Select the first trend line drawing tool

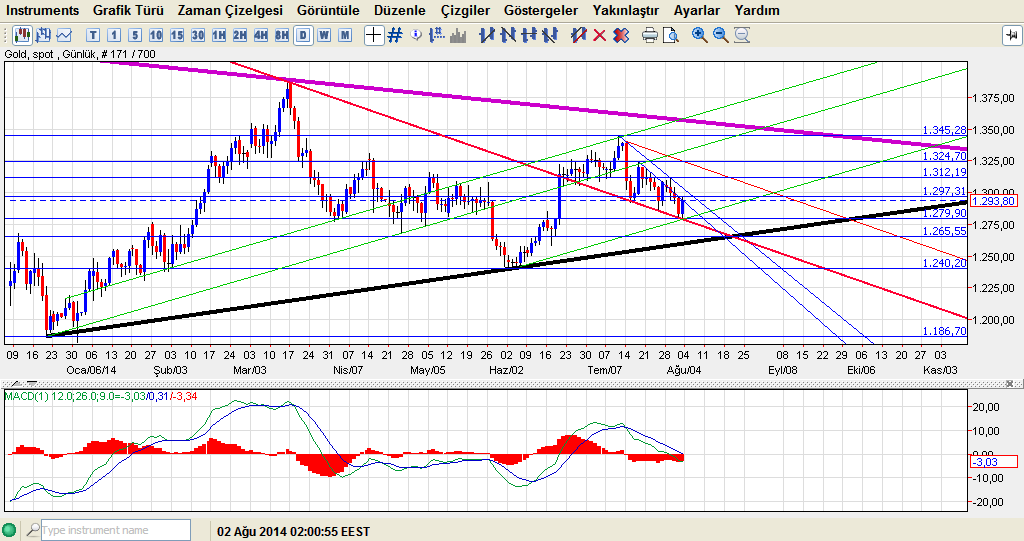click(x=487, y=35)
